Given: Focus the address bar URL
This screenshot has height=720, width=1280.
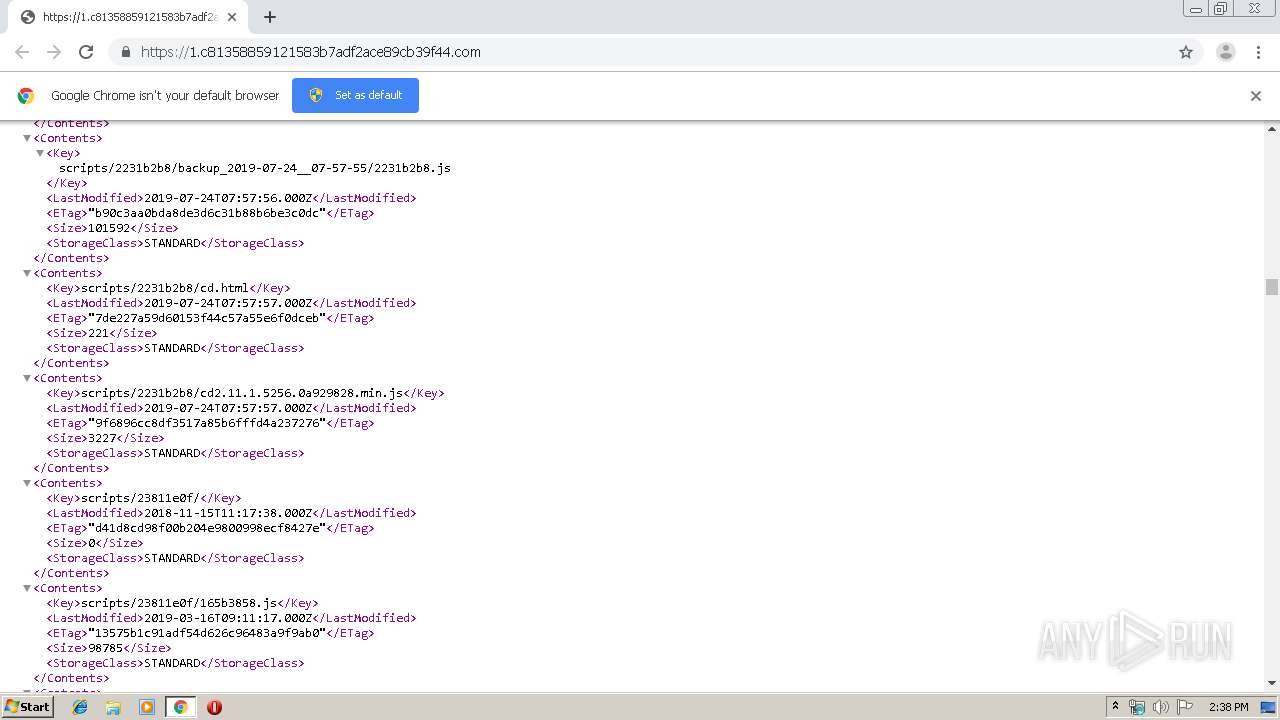Looking at the screenshot, I should [x=311, y=52].
